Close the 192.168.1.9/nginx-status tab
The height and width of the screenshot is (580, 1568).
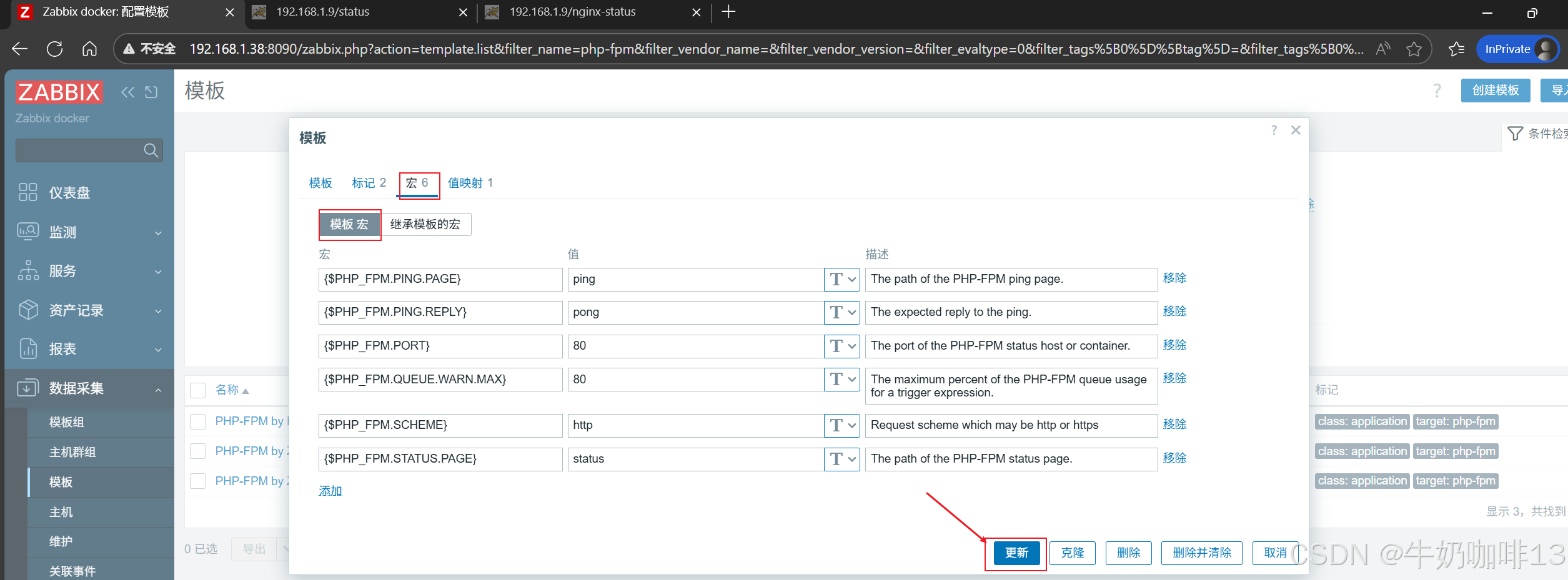[x=697, y=12]
